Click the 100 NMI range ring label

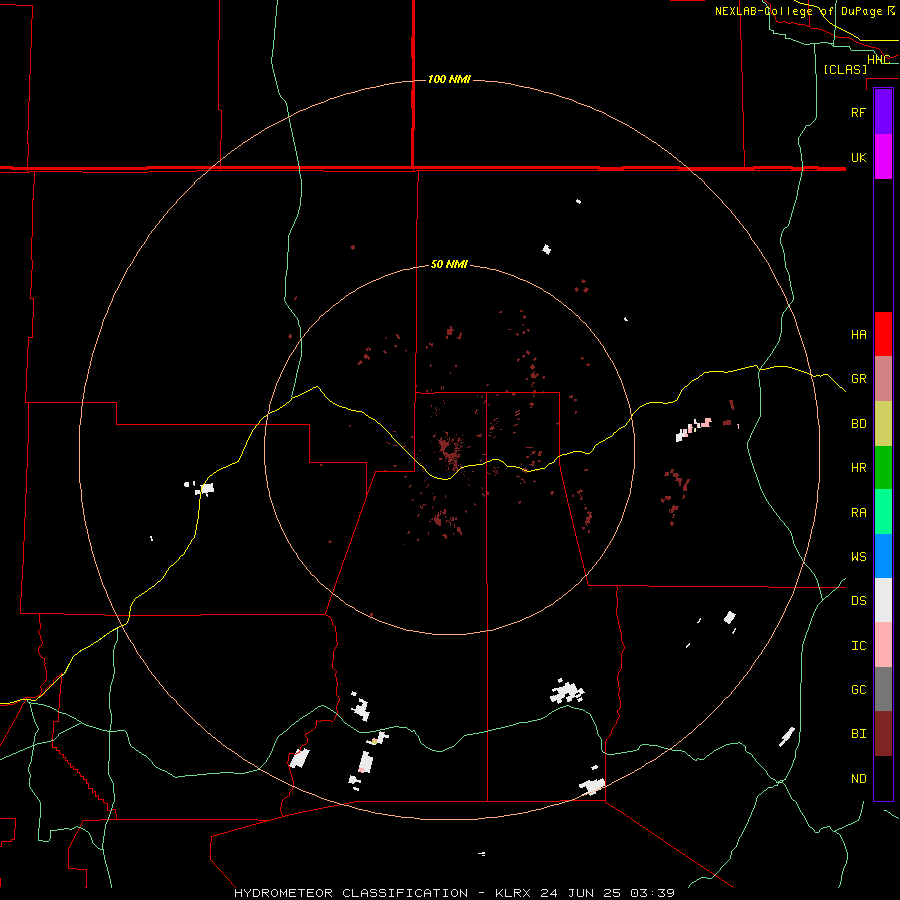(x=449, y=79)
